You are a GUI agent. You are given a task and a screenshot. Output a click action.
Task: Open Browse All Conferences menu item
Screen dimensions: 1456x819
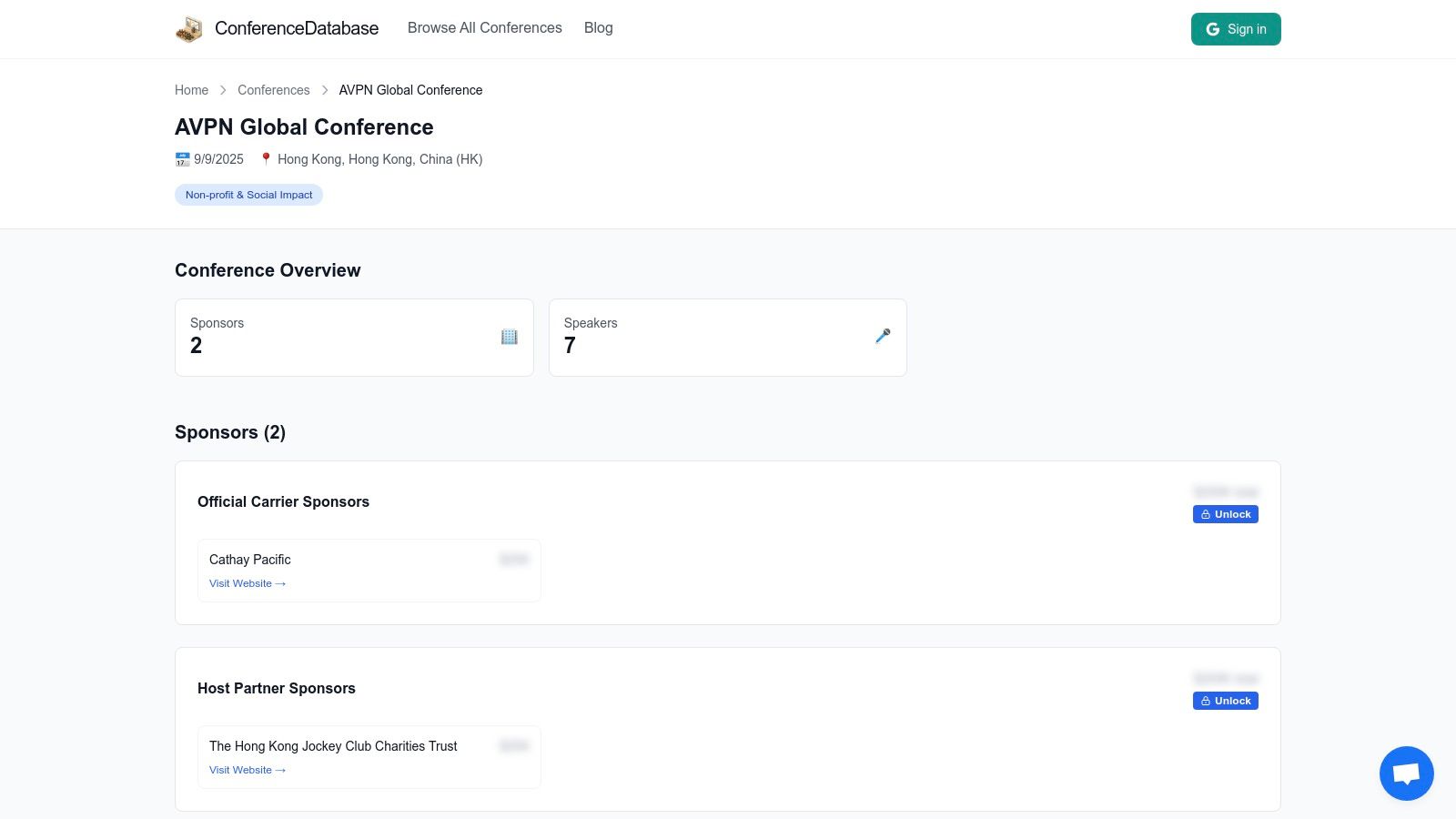(x=484, y=28)
